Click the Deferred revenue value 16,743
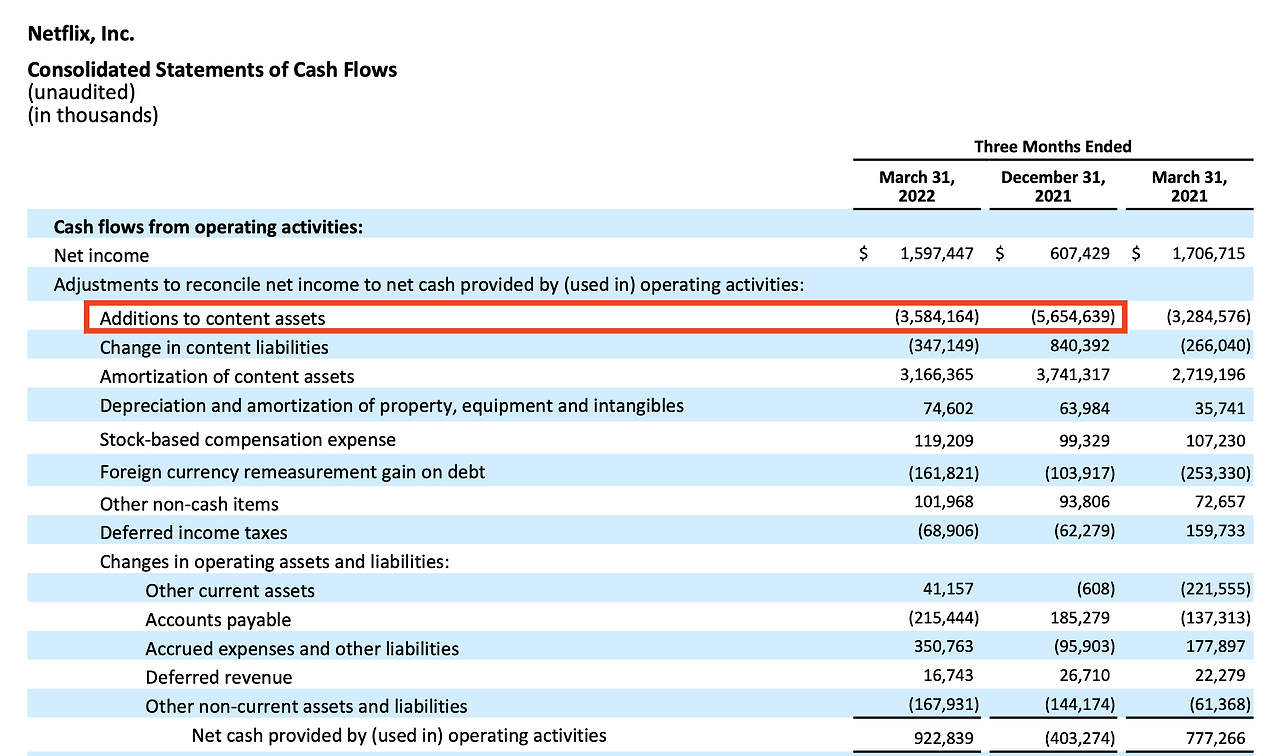This screenshot has height=756, width=1280. 948,676
